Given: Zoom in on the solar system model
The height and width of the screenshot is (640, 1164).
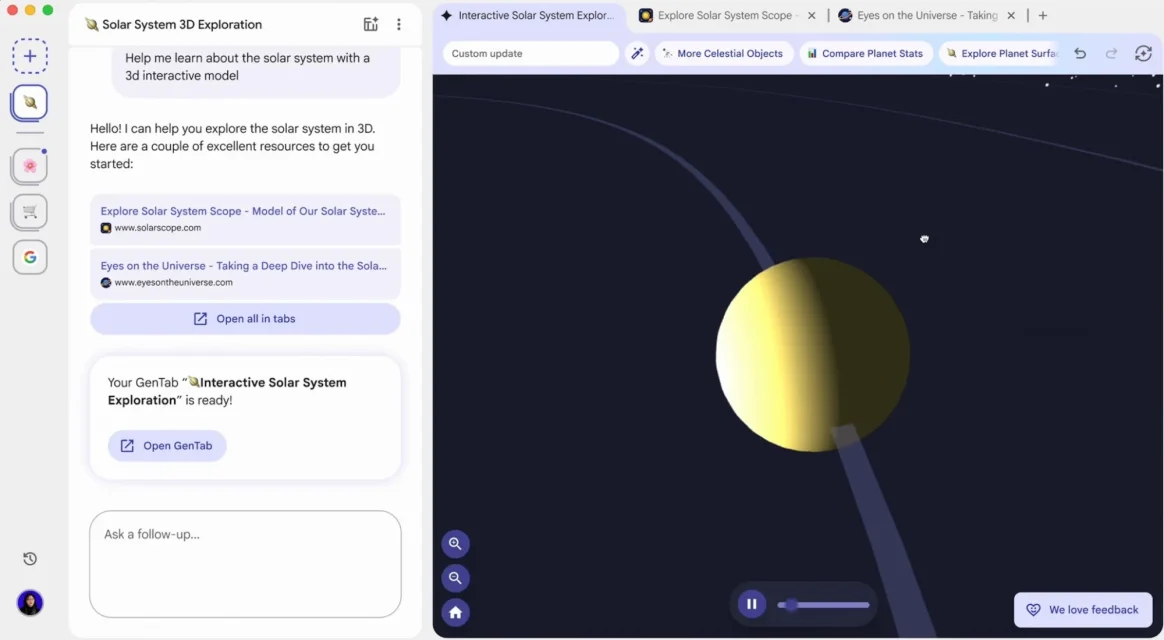Looking at the screenshot, I should click(x=455, y=544).
